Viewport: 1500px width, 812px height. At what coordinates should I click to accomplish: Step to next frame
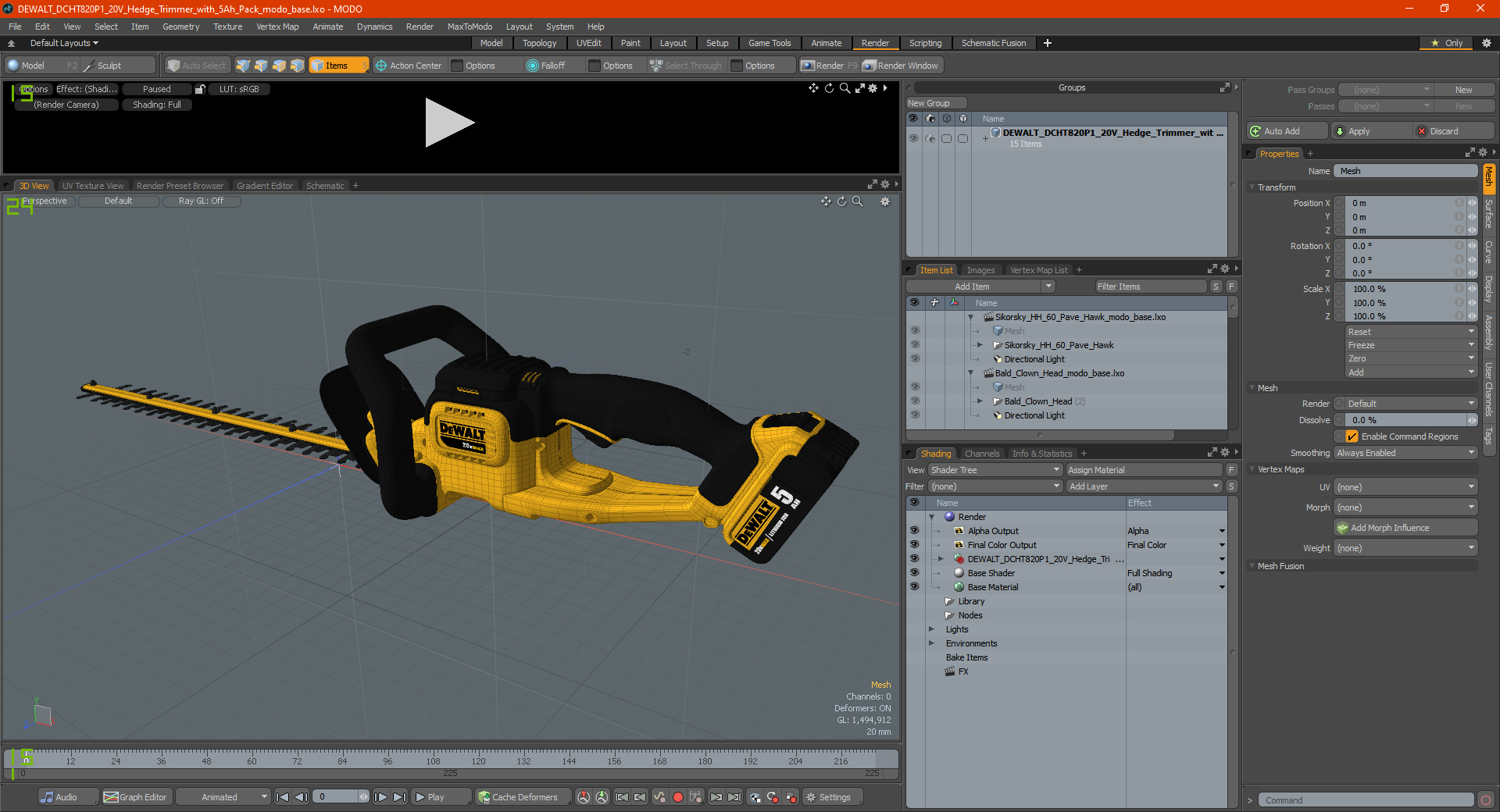point(380,797)
